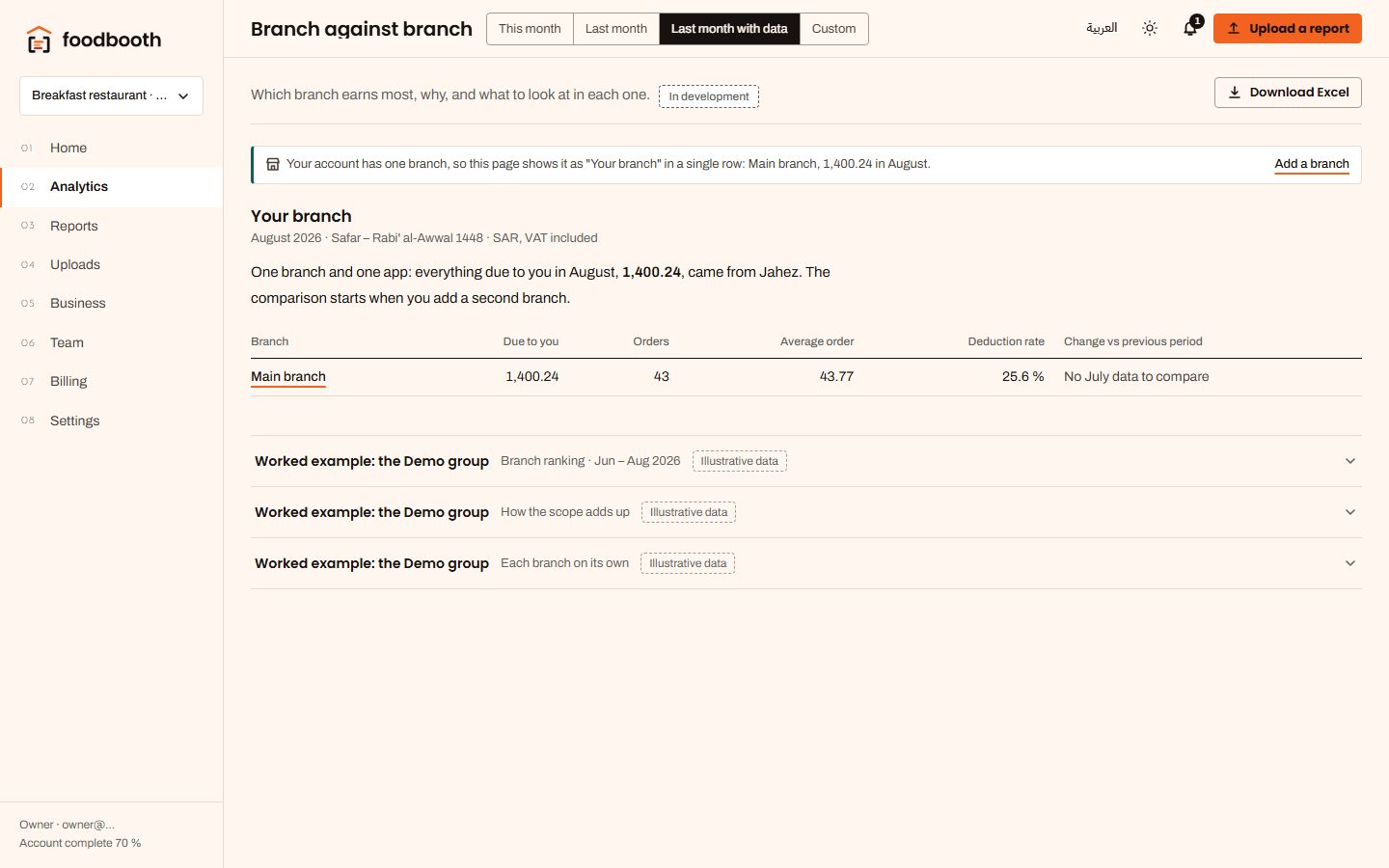Expand the Branch ranking worked example

(x=805, y=461)
